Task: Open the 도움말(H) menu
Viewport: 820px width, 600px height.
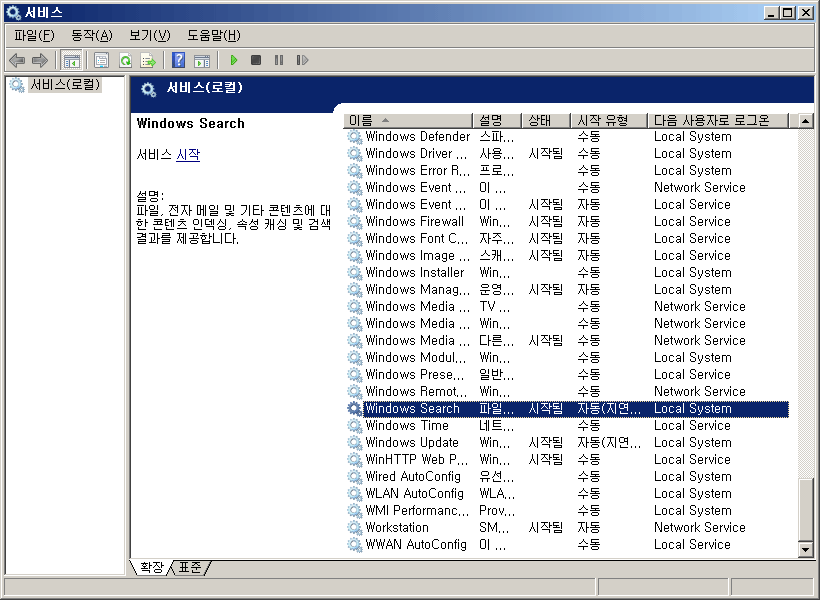Action: [x=214, y=36]
